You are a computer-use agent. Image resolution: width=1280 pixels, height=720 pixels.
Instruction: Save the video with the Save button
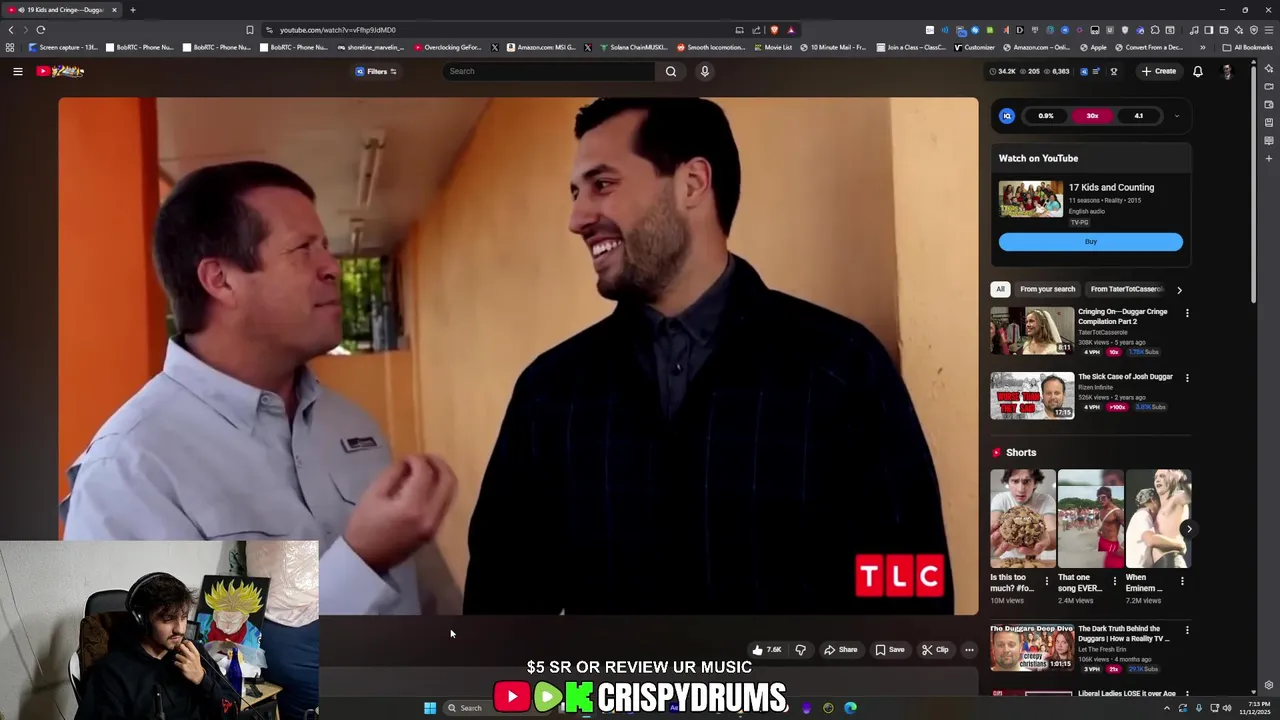coord(890,650)
